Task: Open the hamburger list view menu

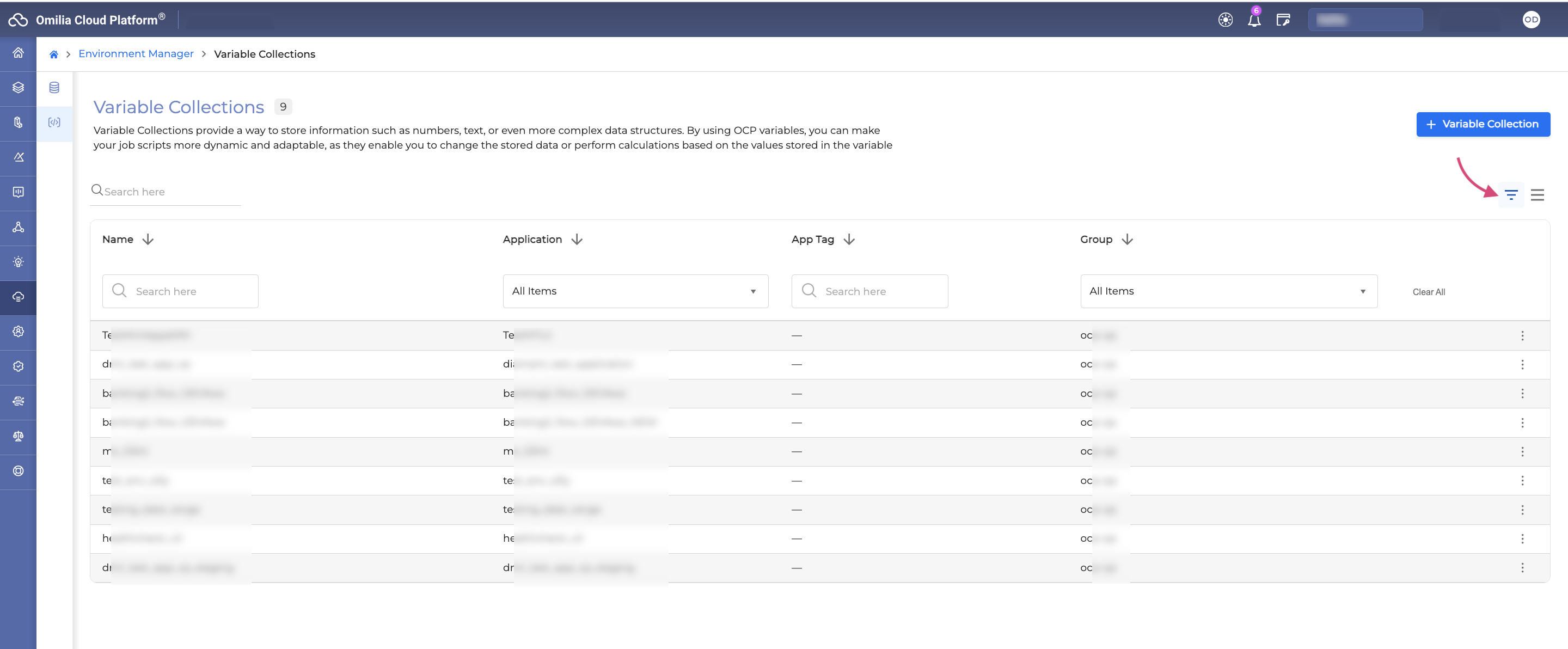Action: (1537, 195)
